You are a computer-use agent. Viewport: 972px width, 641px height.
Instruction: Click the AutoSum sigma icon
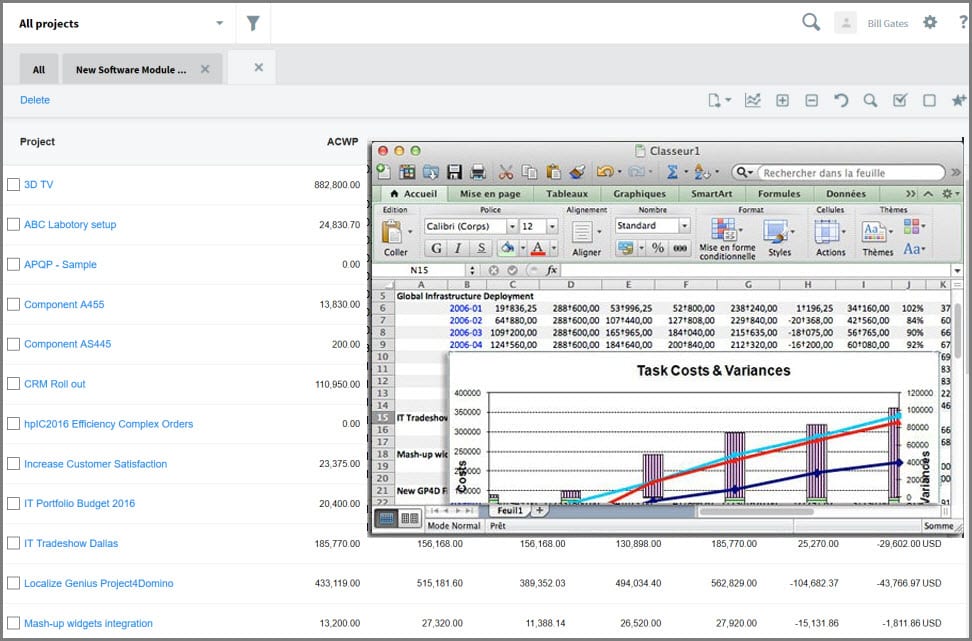coord(672,172)
